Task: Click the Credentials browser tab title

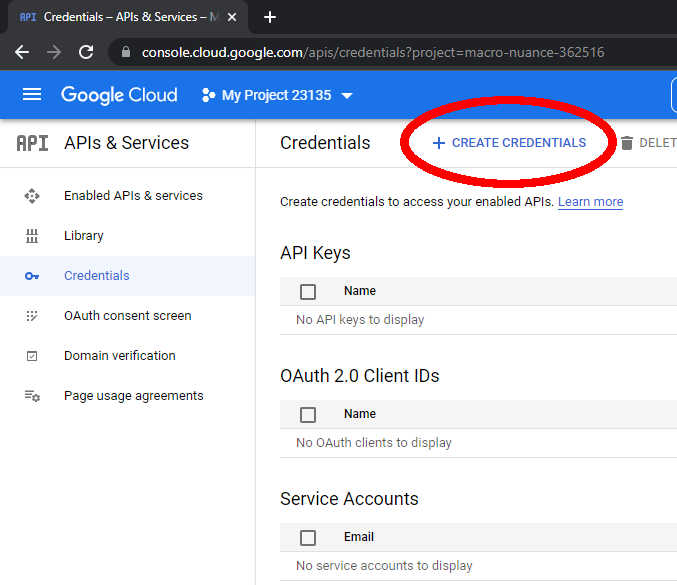Action: click(131, 17)
